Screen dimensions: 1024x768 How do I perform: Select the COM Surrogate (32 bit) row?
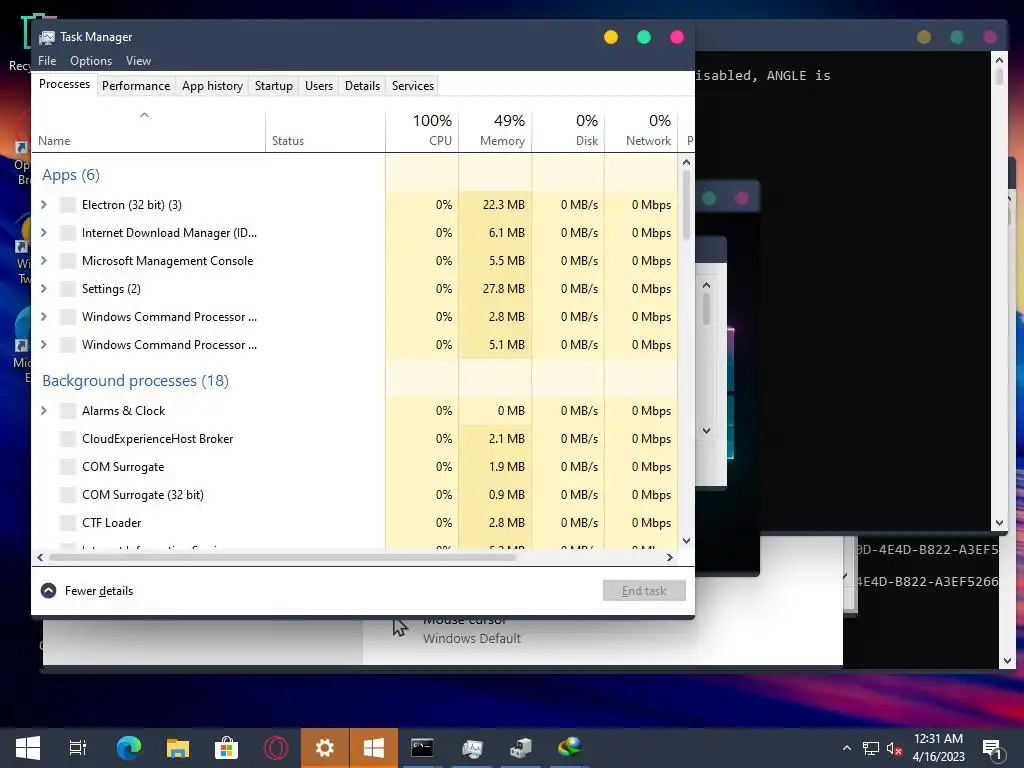[x=355, y=495]
